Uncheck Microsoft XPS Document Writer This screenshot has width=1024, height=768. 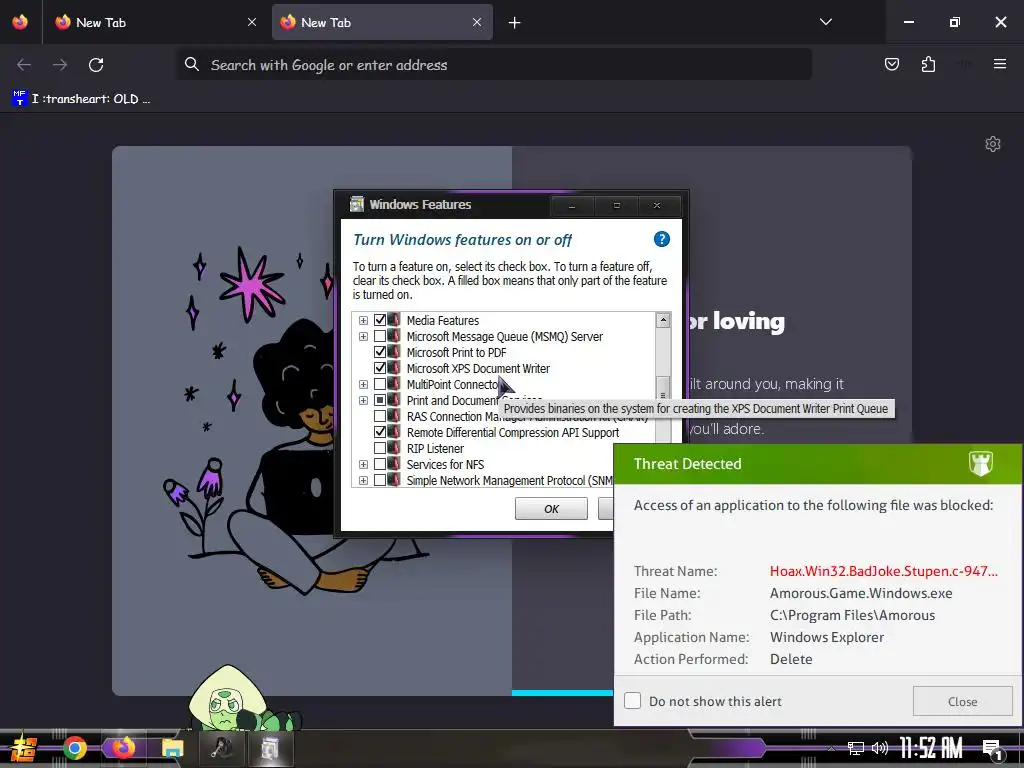[x=380, y=368]
